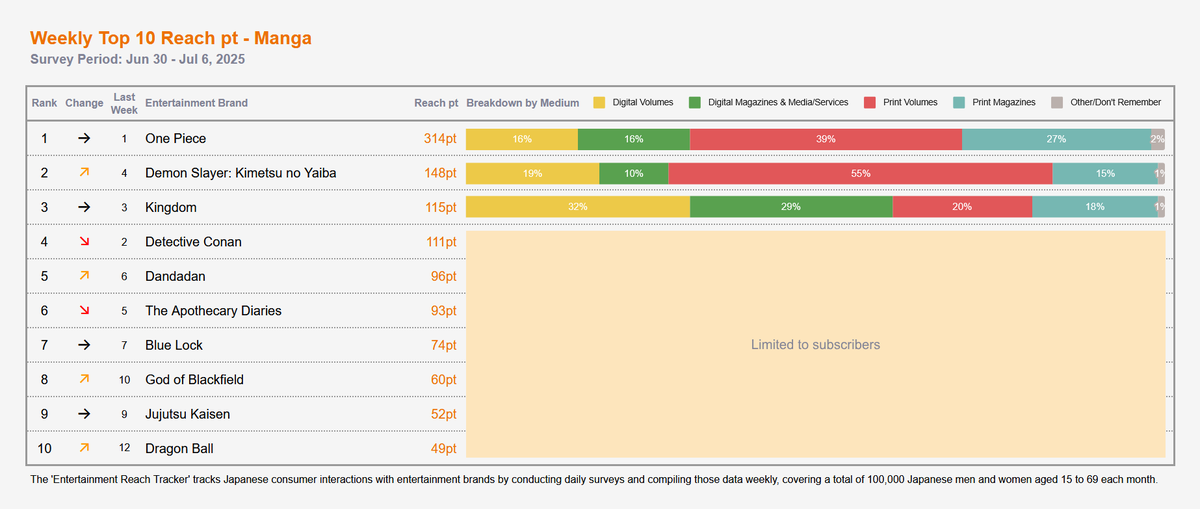Click the Detective Conan brand name

click(x=193, y=242)
